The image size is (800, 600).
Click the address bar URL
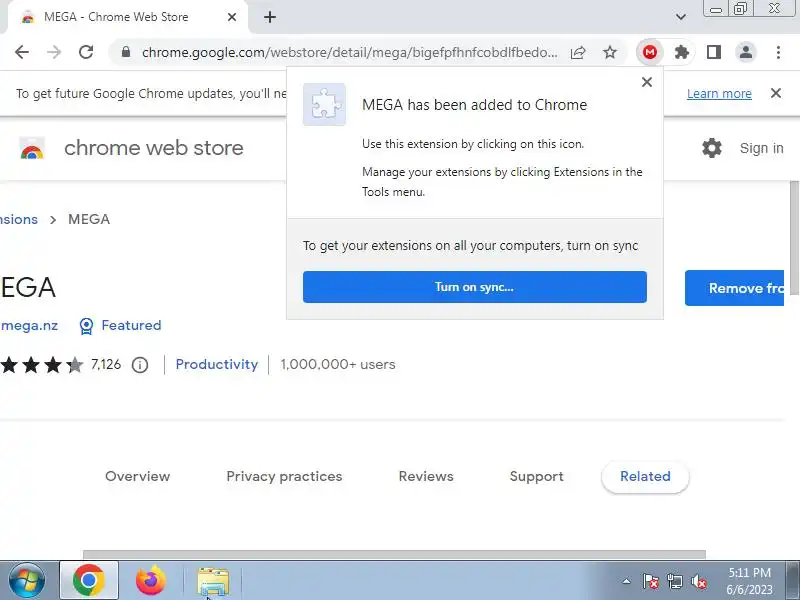[x=349, y=52]
